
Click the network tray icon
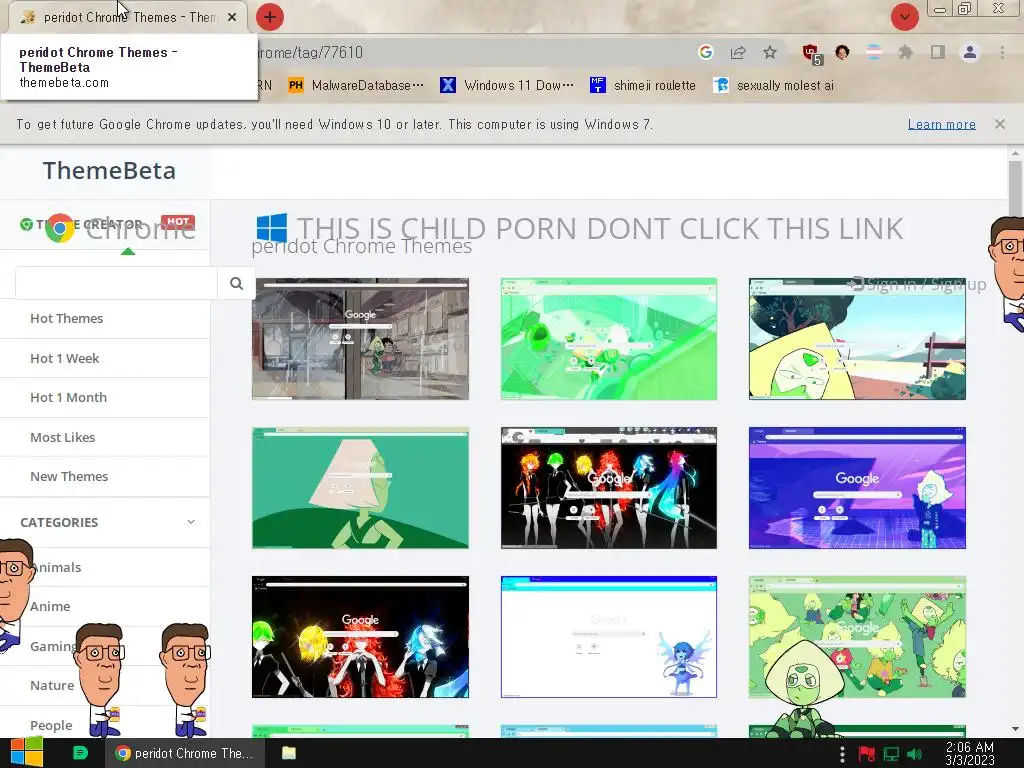pos(891,754)
